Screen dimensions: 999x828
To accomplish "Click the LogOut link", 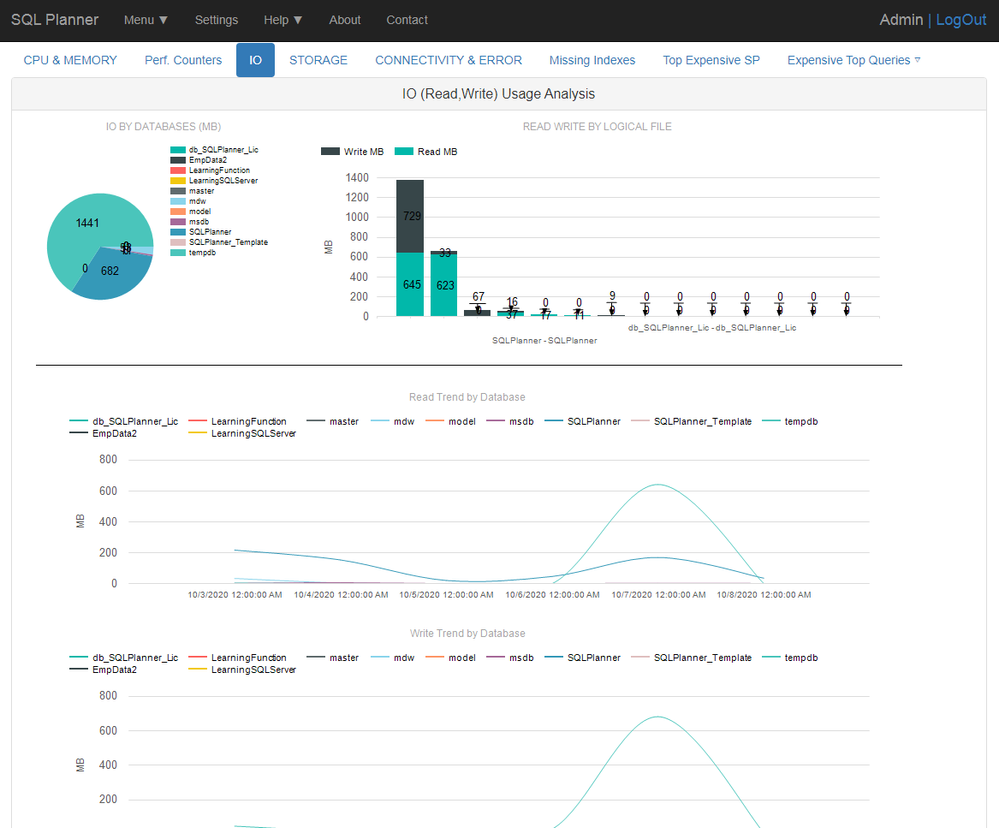I will pyautogui.click(x=961, y=20).
